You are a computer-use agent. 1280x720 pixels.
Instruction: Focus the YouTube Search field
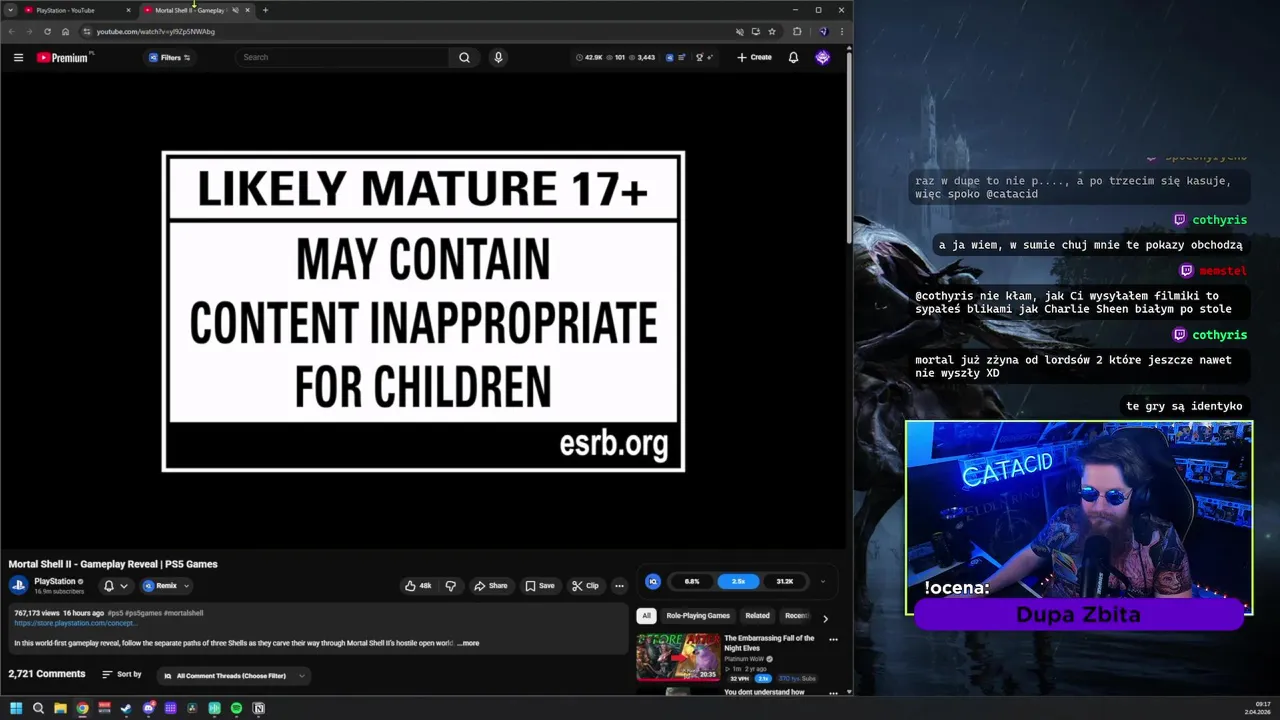coord(342,57)
